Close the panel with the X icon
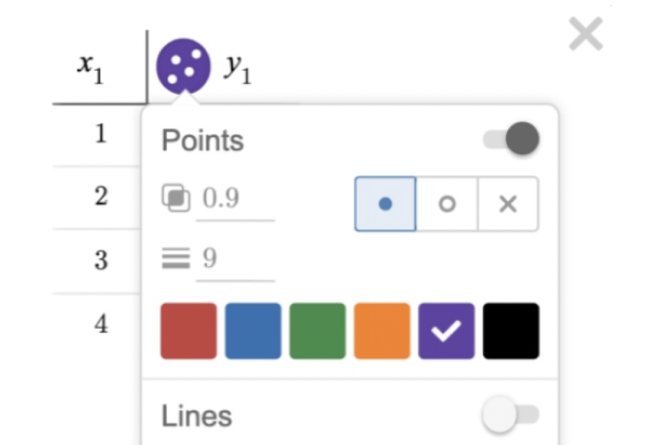 (586, 34)
